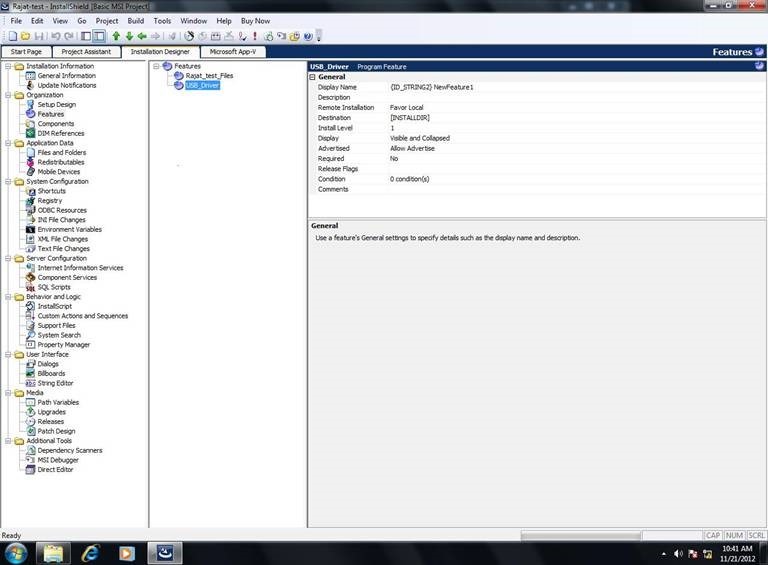Screen dimensions: 768x565
Task: Click the Open Project folder toolbar icon
Action: click(25, 36)
